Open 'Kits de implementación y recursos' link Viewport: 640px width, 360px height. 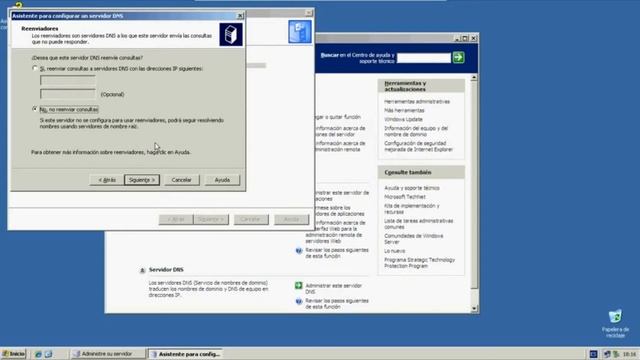coord(411,209)
